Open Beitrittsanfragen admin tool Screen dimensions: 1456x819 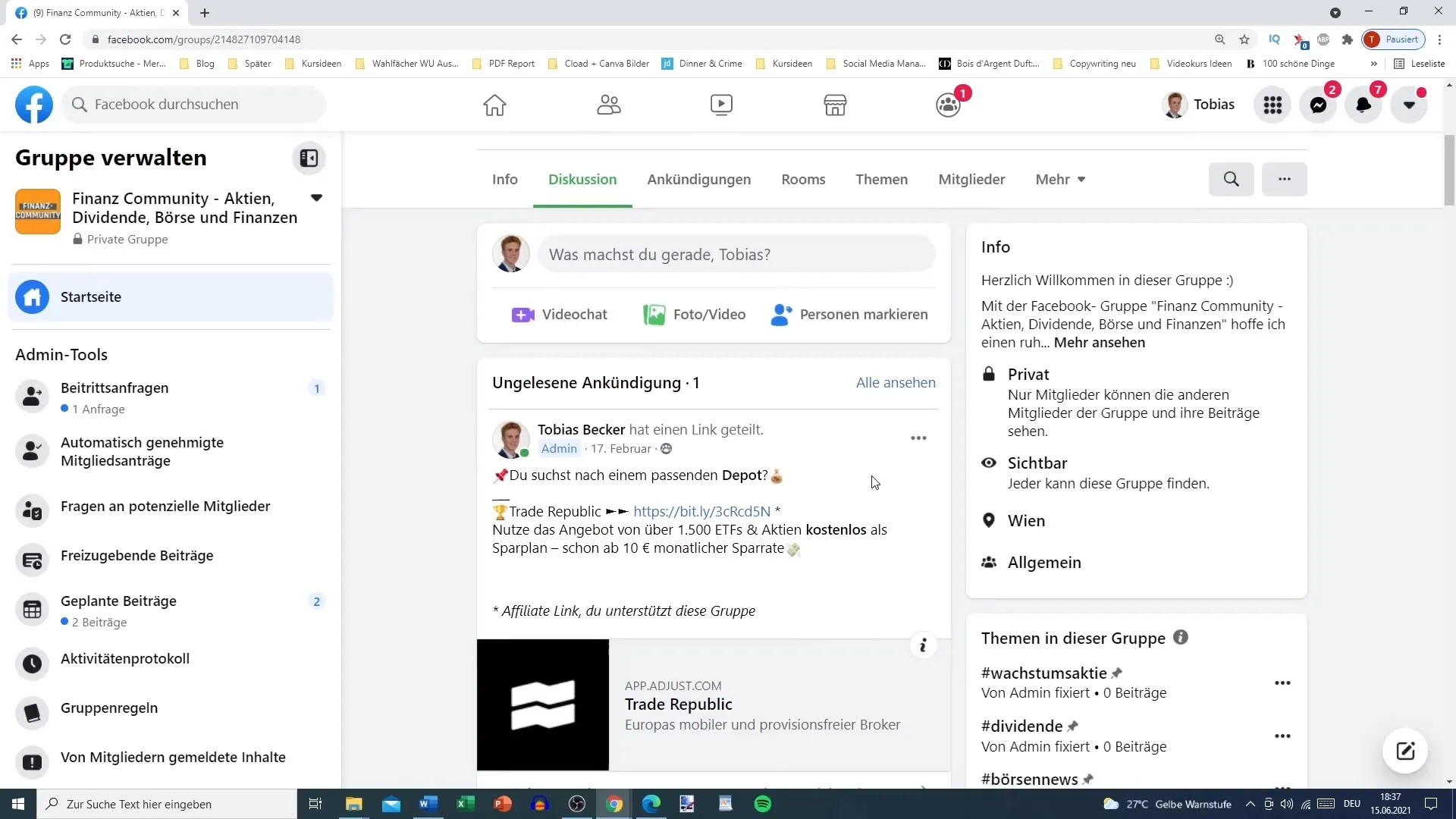pos(171,397)
